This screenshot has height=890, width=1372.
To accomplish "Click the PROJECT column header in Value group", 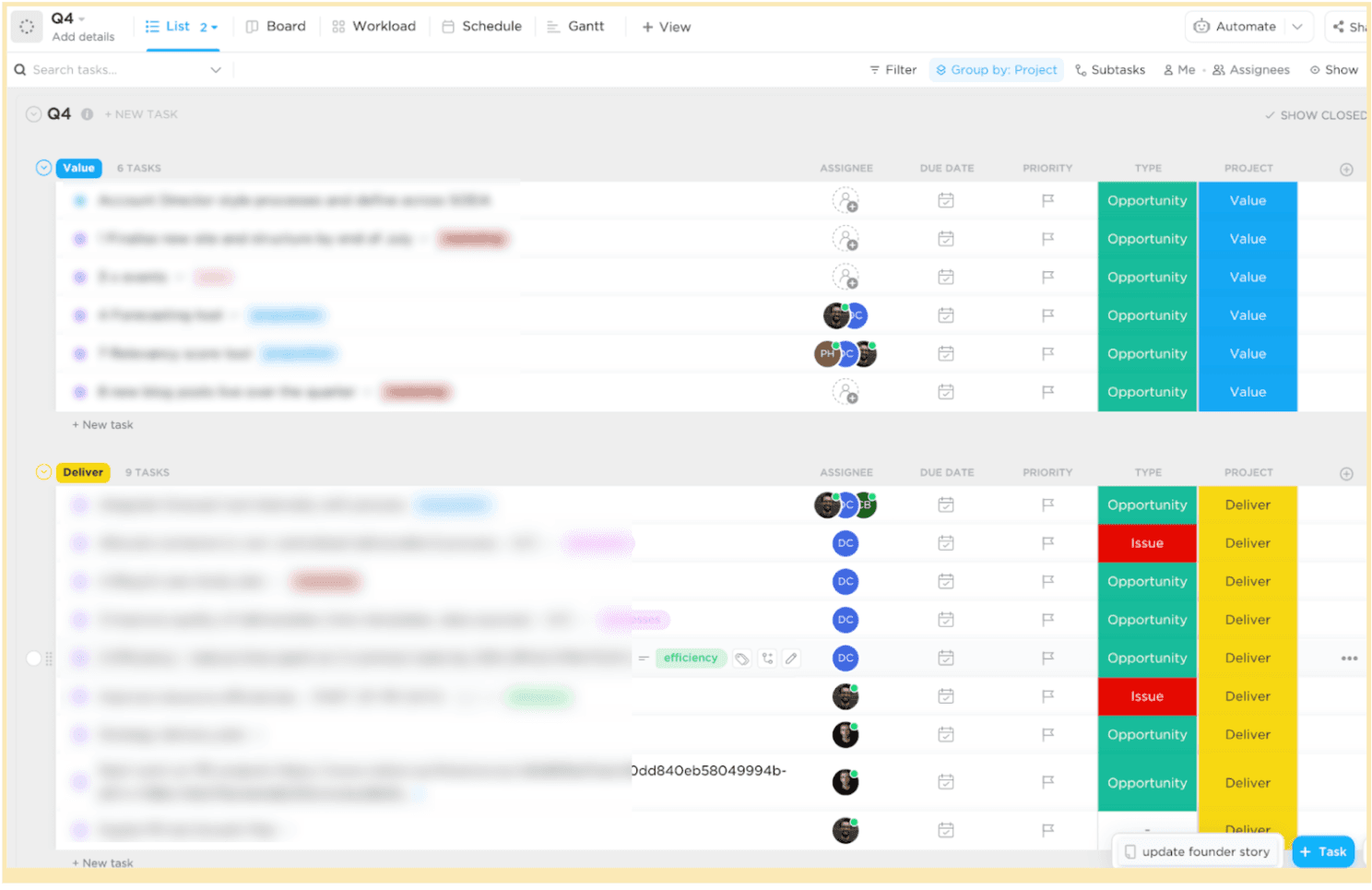I will point(1248,169).
